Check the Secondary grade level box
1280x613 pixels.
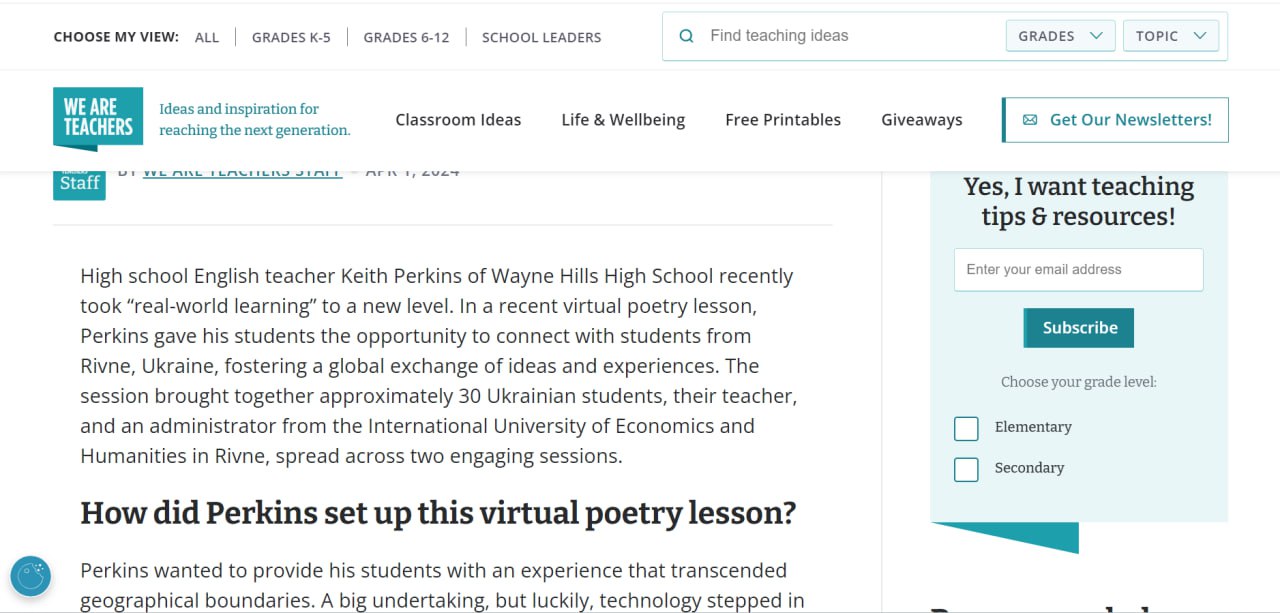tap(966, 469)
